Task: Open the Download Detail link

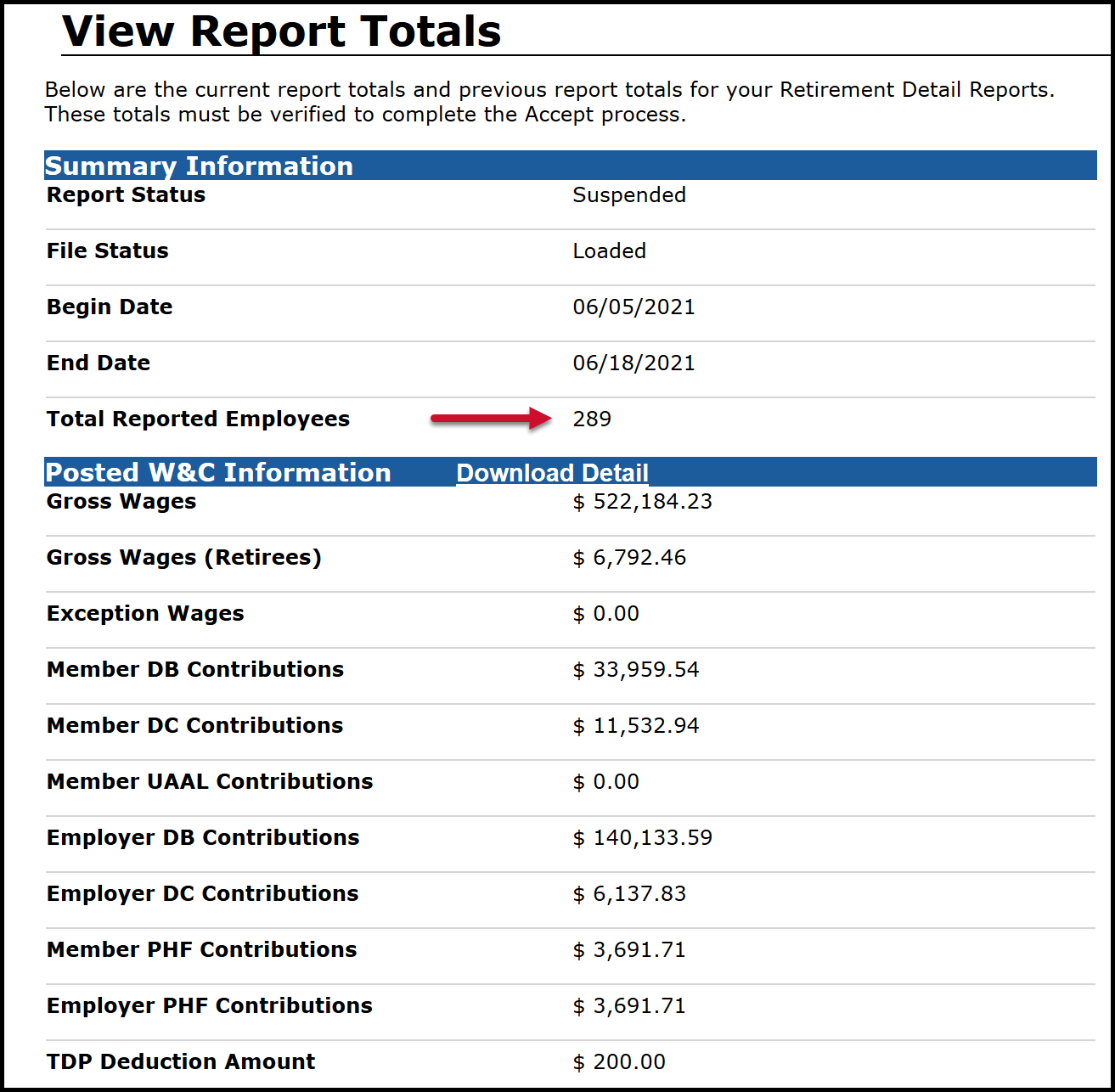Action: [552, 473]
